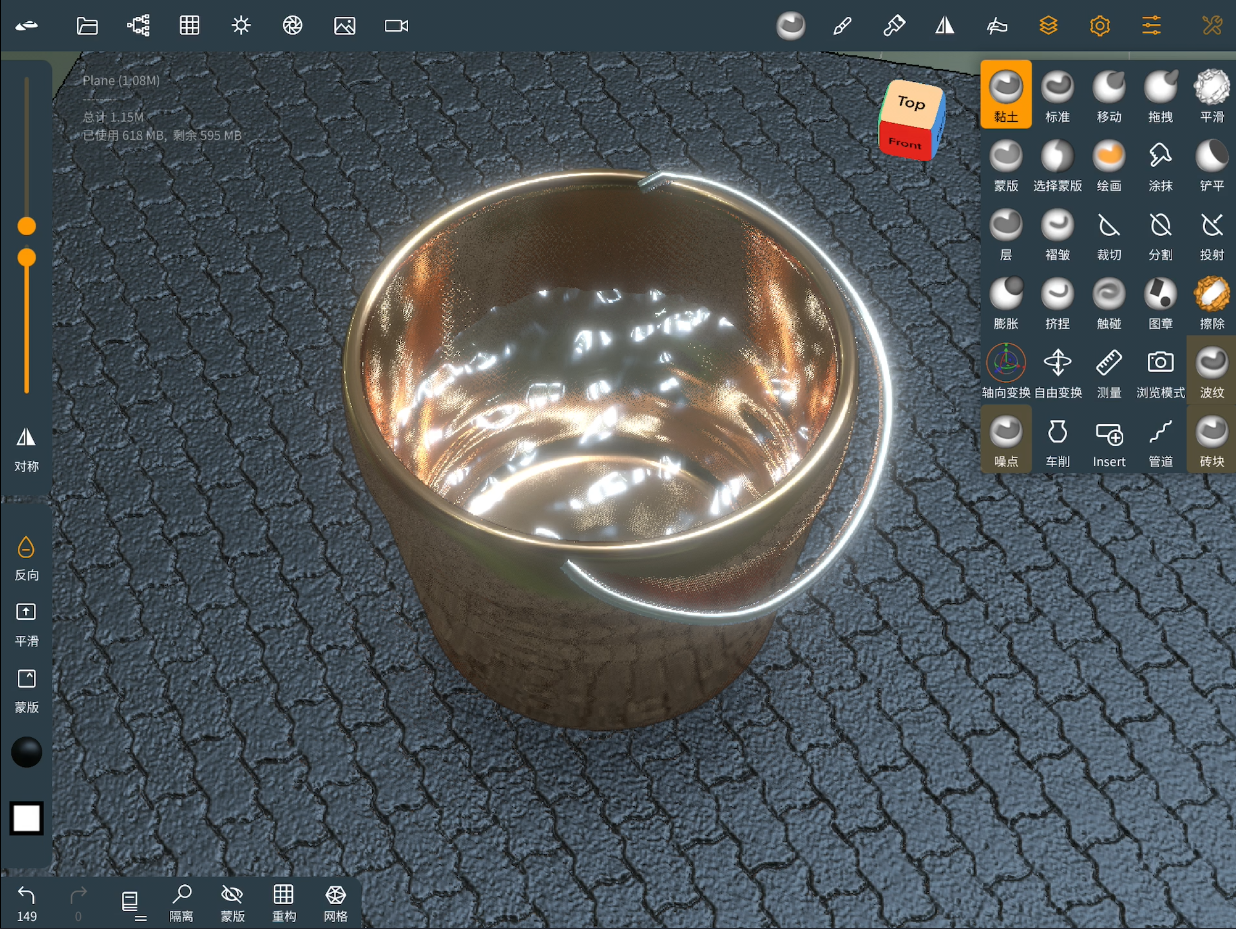The width and height of the screenshot is (1236, 929).
Task: Select the Tube (管道) primitive tool
Action: (x=1160, y=438)
